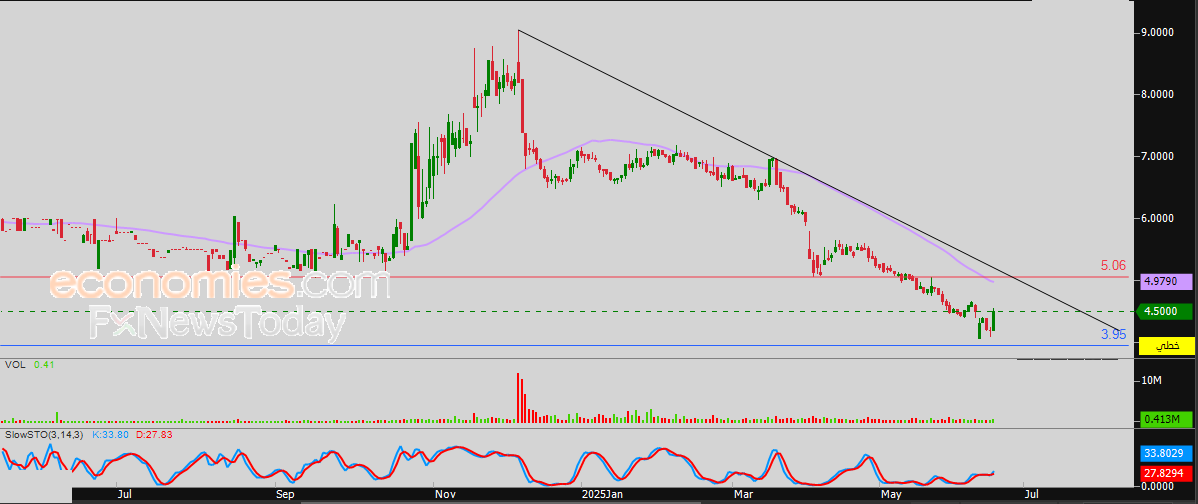The width and height of the screenshot is (1198, 504).
Task: Click the May date axis label
Action: coord(891,495)
